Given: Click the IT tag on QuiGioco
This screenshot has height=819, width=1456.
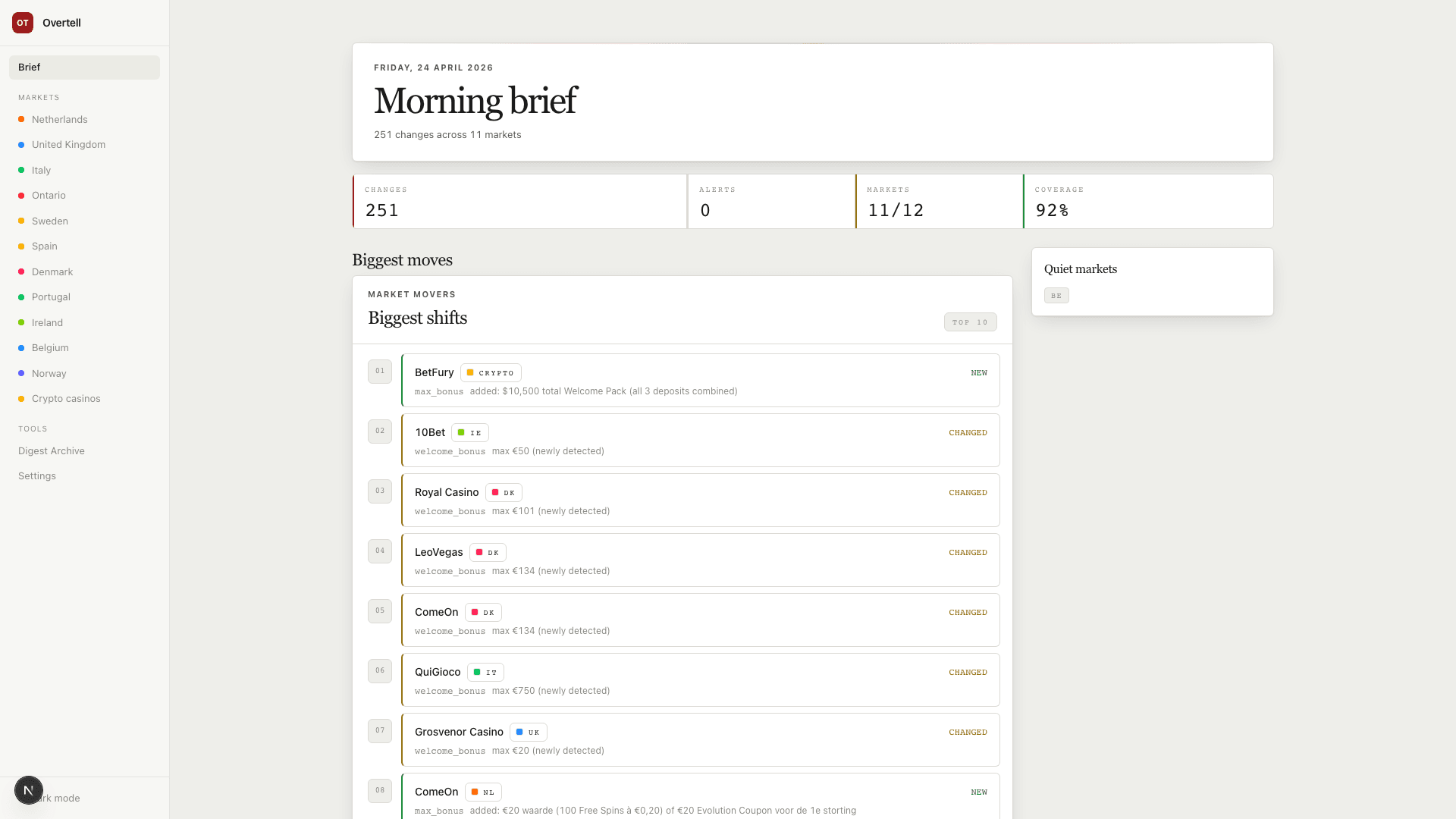Looking at the screenshot, I should pos(485,673).
